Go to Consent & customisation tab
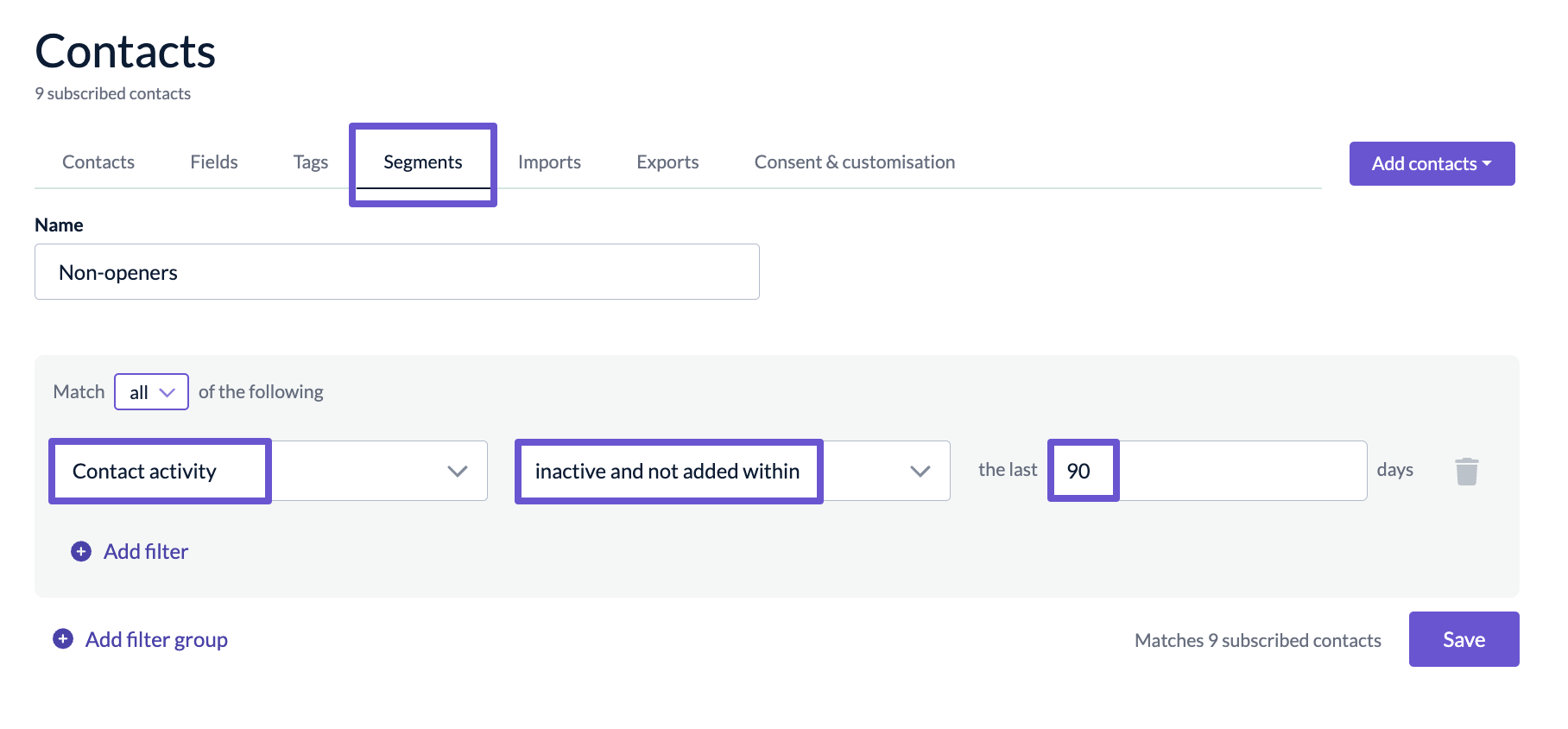This screenshot has height=729, width=1568. (855, 162)
